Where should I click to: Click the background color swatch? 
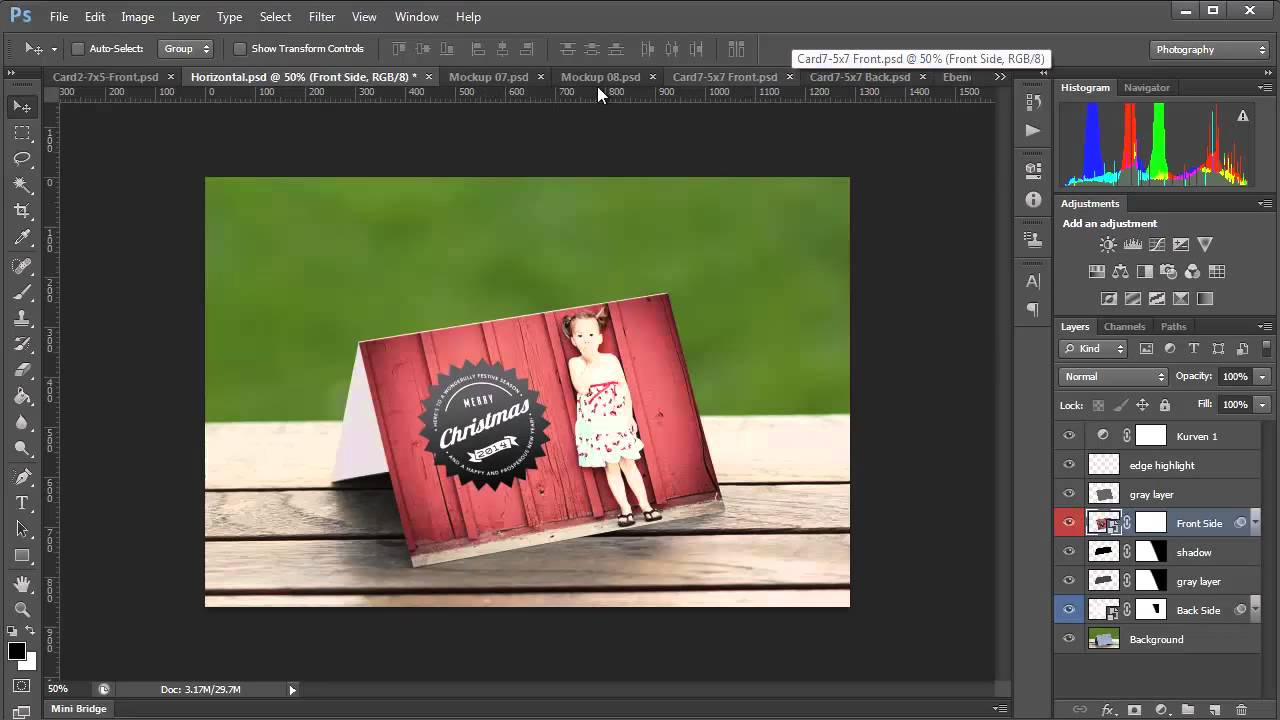point(29,663)
